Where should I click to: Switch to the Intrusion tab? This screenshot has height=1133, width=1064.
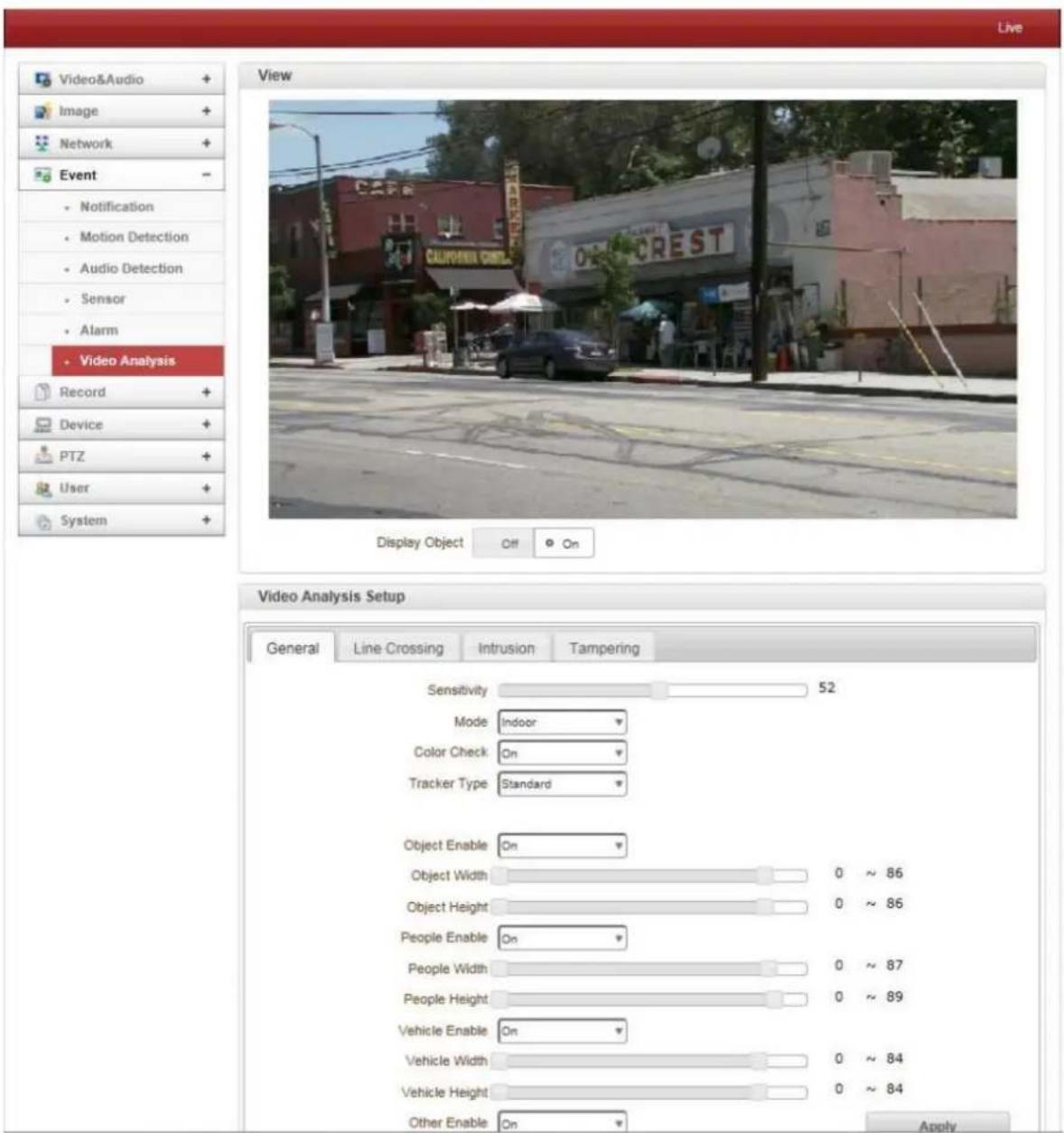pos(506,649)
